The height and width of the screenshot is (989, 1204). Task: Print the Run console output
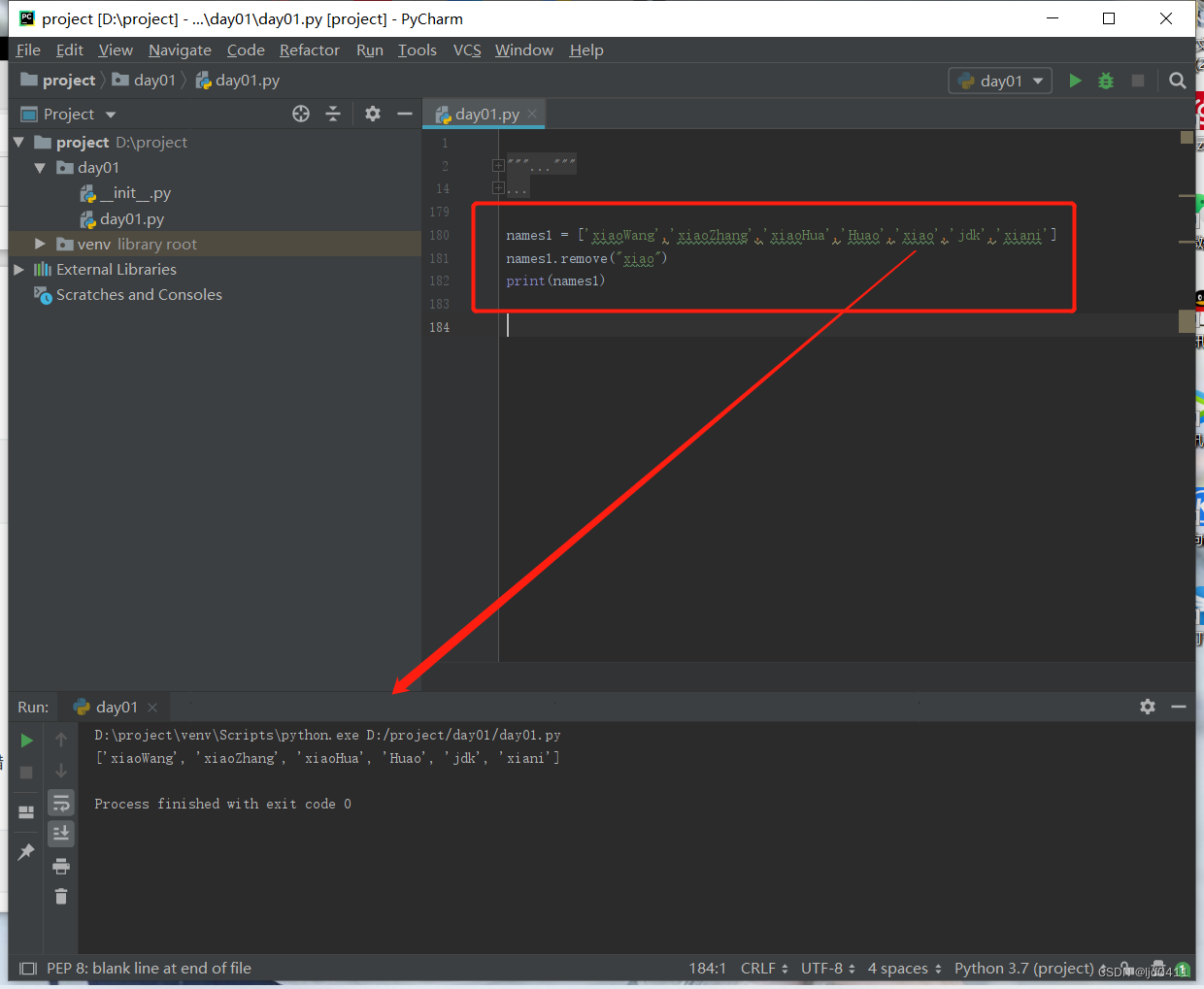click(x=61, y=866)
